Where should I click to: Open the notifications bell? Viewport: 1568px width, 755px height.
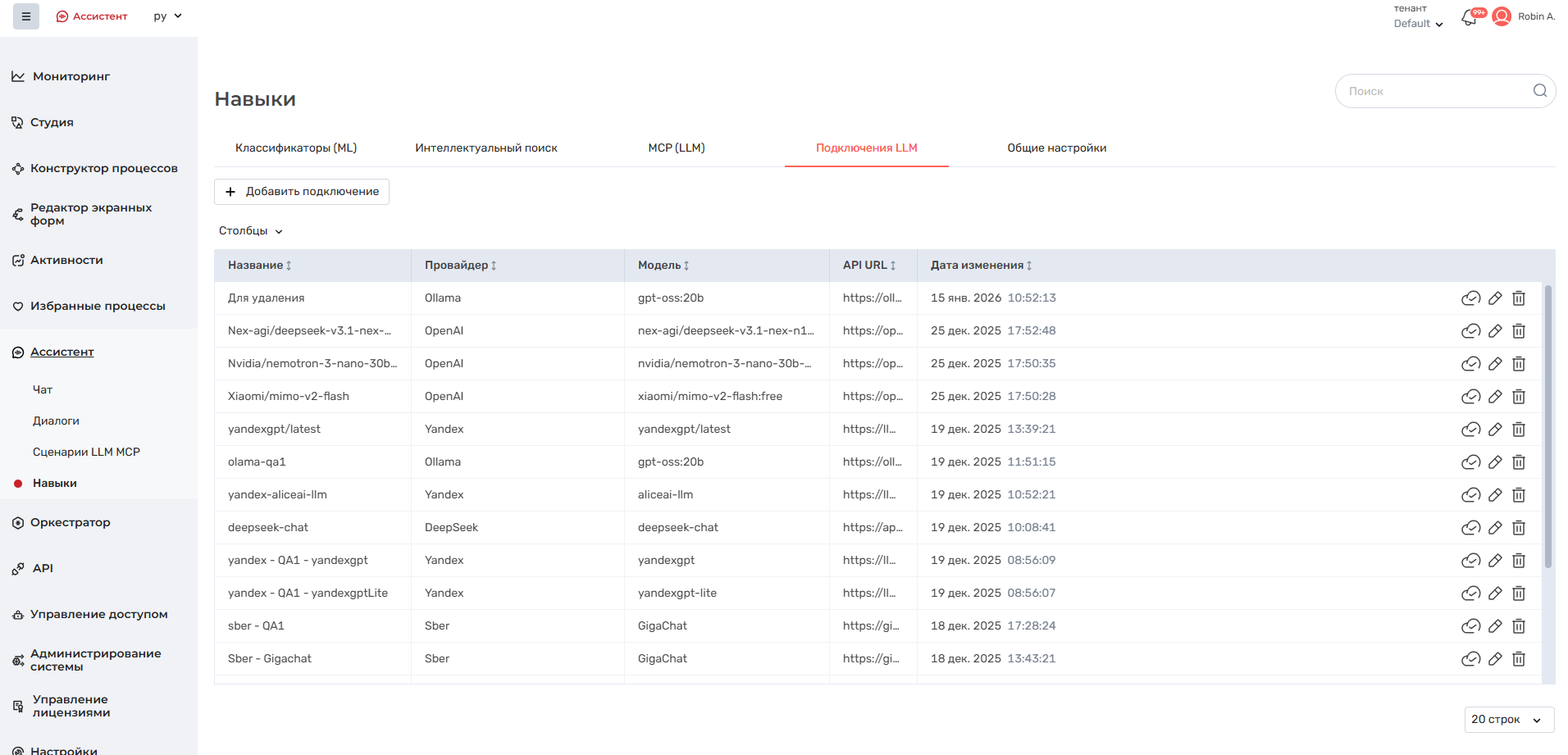click(x=1469, y=18)
